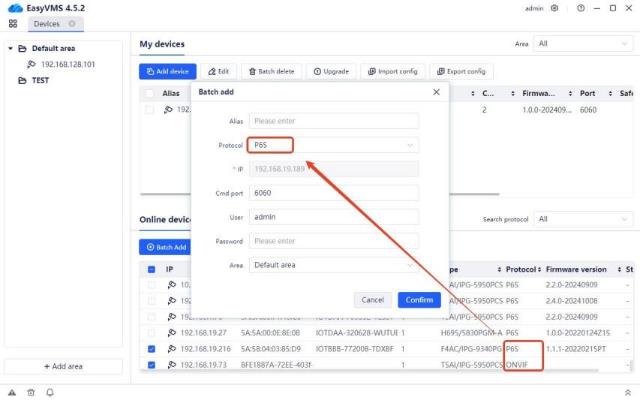The height and width of the screenshot is (400, 640).
Task: Collapse the Default area tree node
Action: [x=11, y=48]
